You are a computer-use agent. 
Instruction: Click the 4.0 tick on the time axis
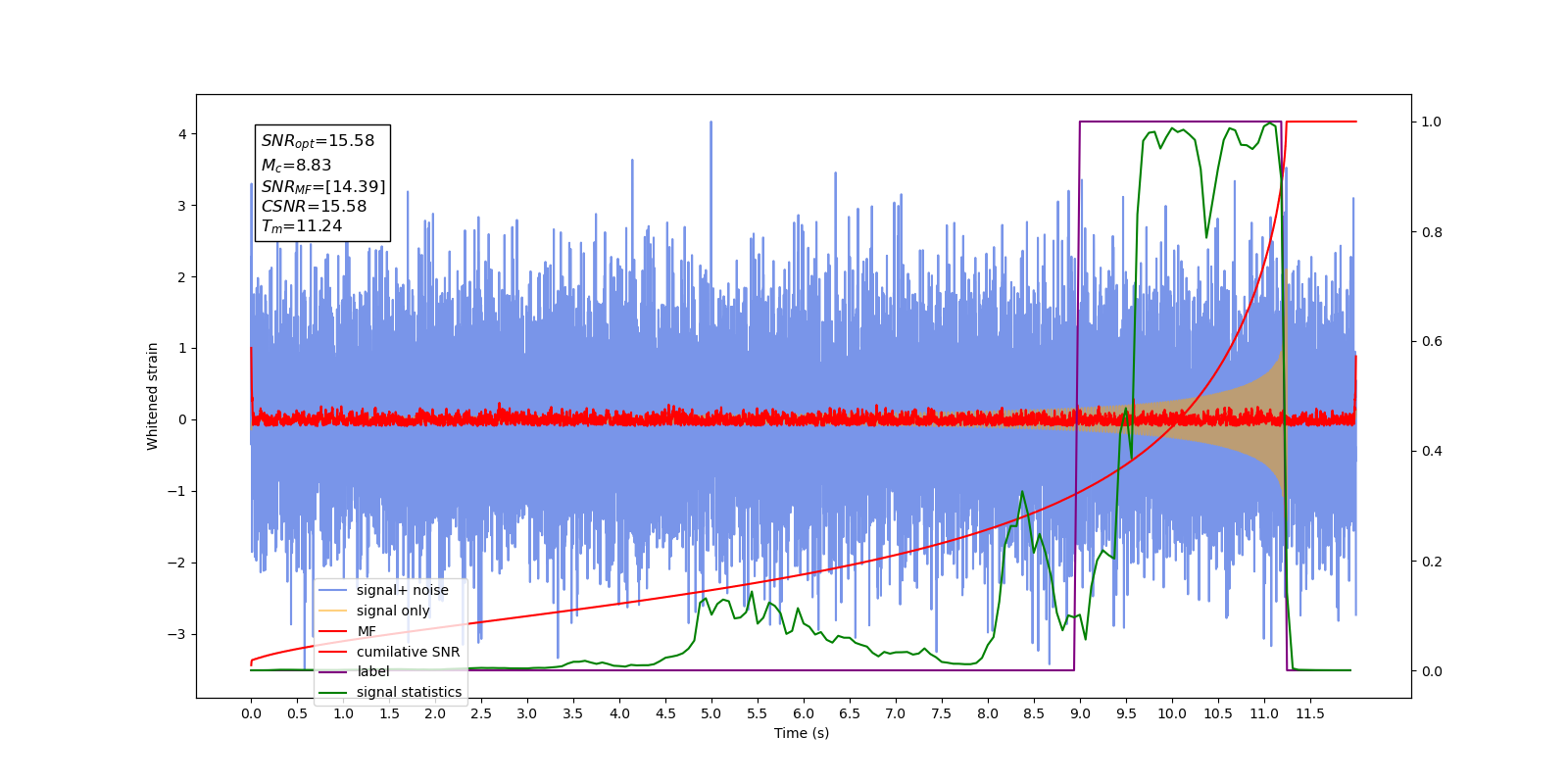pos(619,713)
